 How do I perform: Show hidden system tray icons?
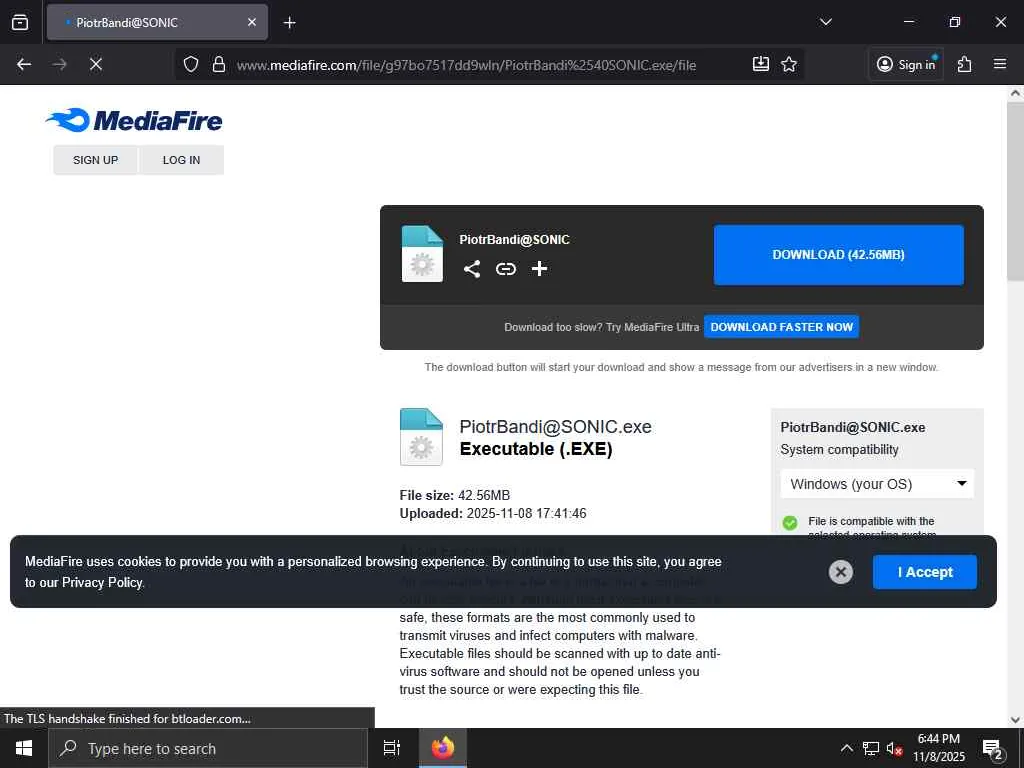click(846, 748)
